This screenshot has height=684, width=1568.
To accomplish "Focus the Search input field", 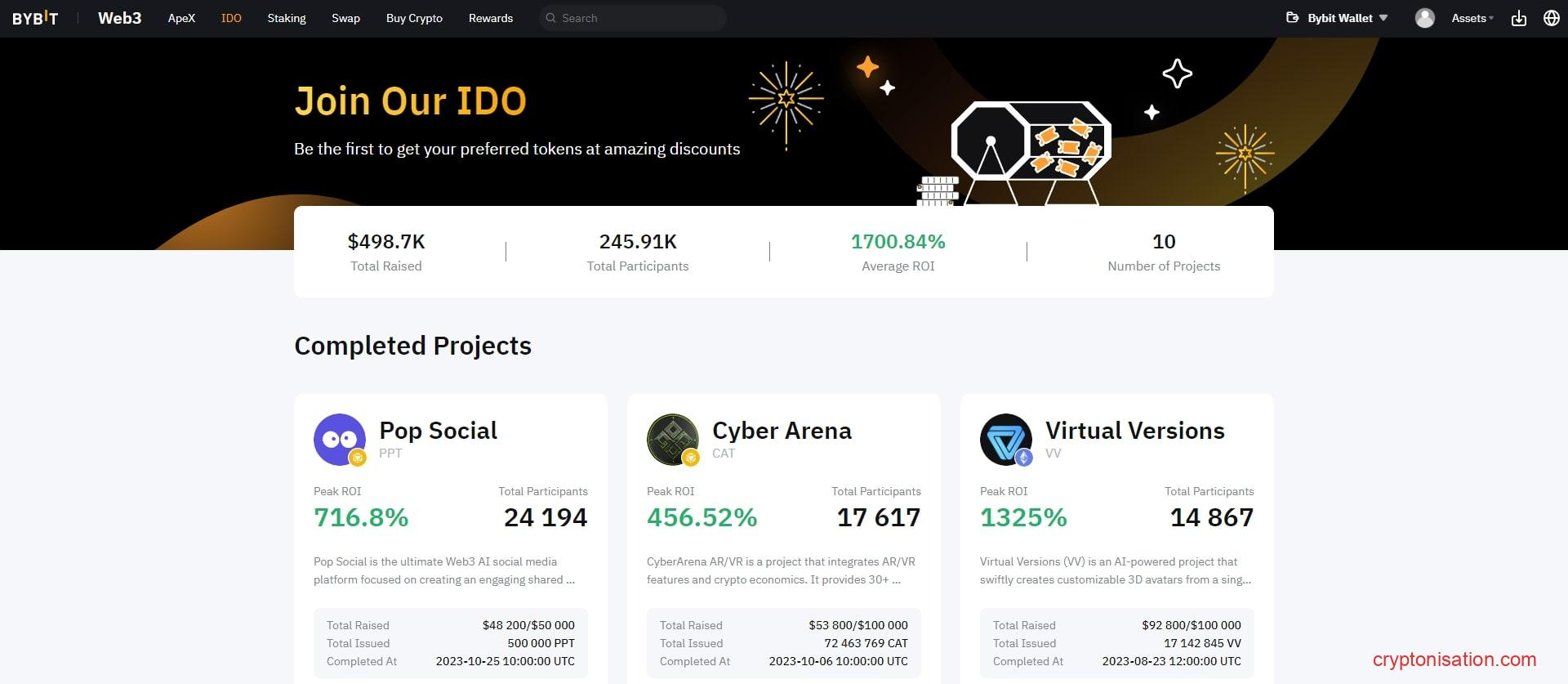I will point(637,18).
